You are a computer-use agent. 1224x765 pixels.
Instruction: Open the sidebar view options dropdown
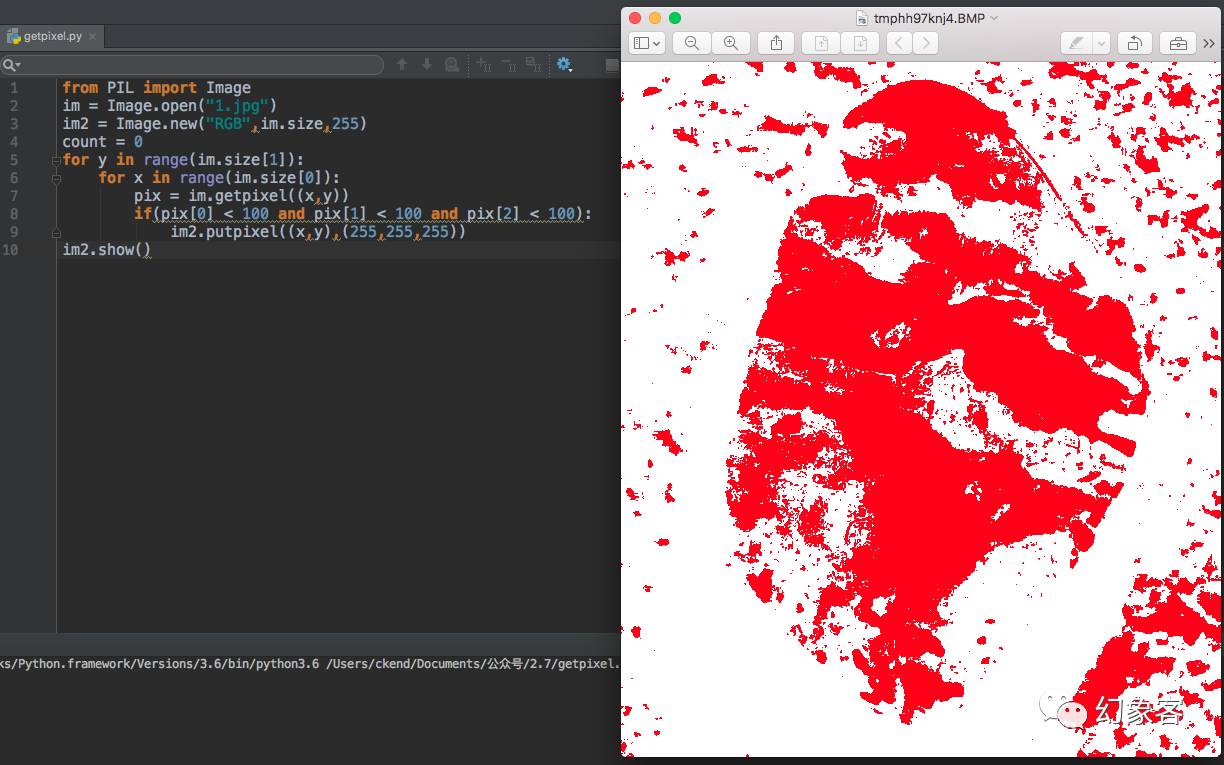[647, 43]
